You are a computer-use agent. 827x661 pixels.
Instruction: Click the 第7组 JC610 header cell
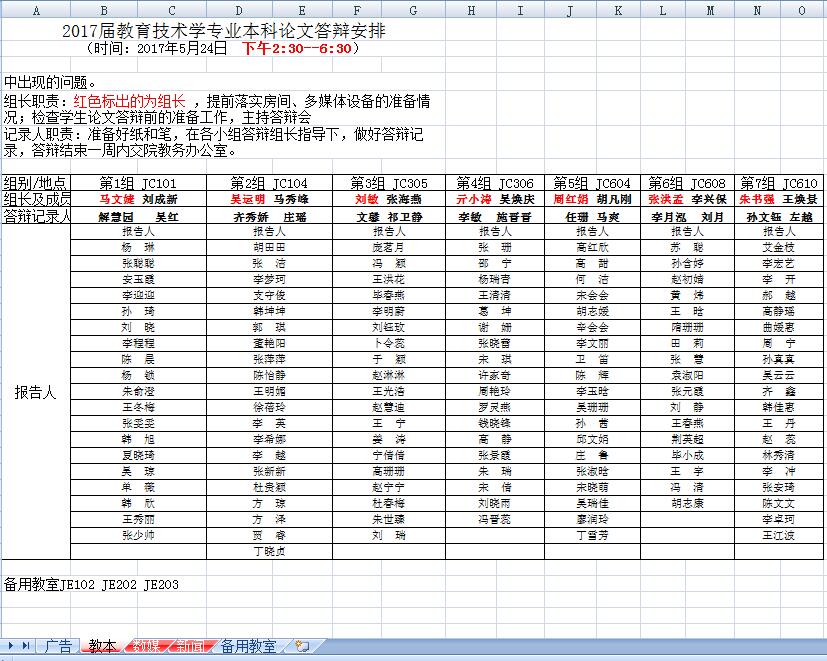pyautogui.click(x=780, y=183)
